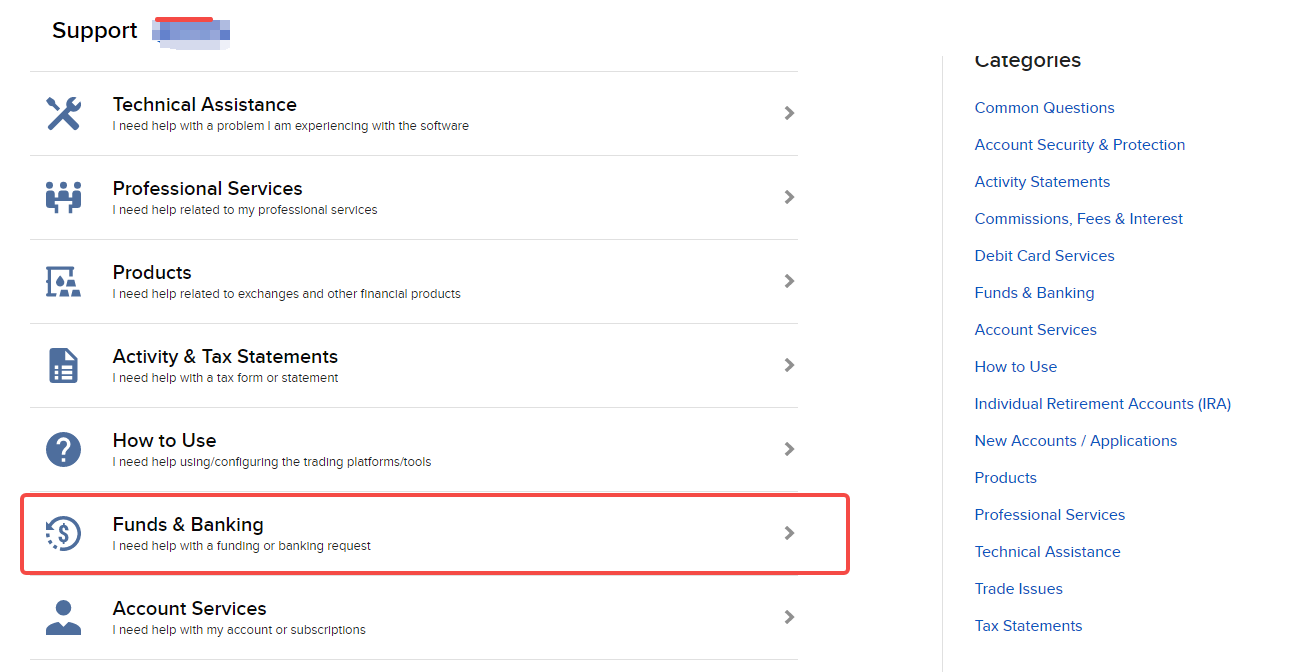
Task: Visit New Accounts / Applications category
Action: click(x=1075, y=441)
